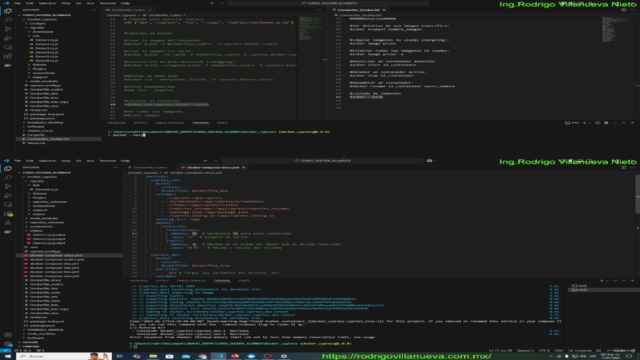Open Search view in the upper VS Code window
Viewport: 640px width, 360px height.
(7, 20)
